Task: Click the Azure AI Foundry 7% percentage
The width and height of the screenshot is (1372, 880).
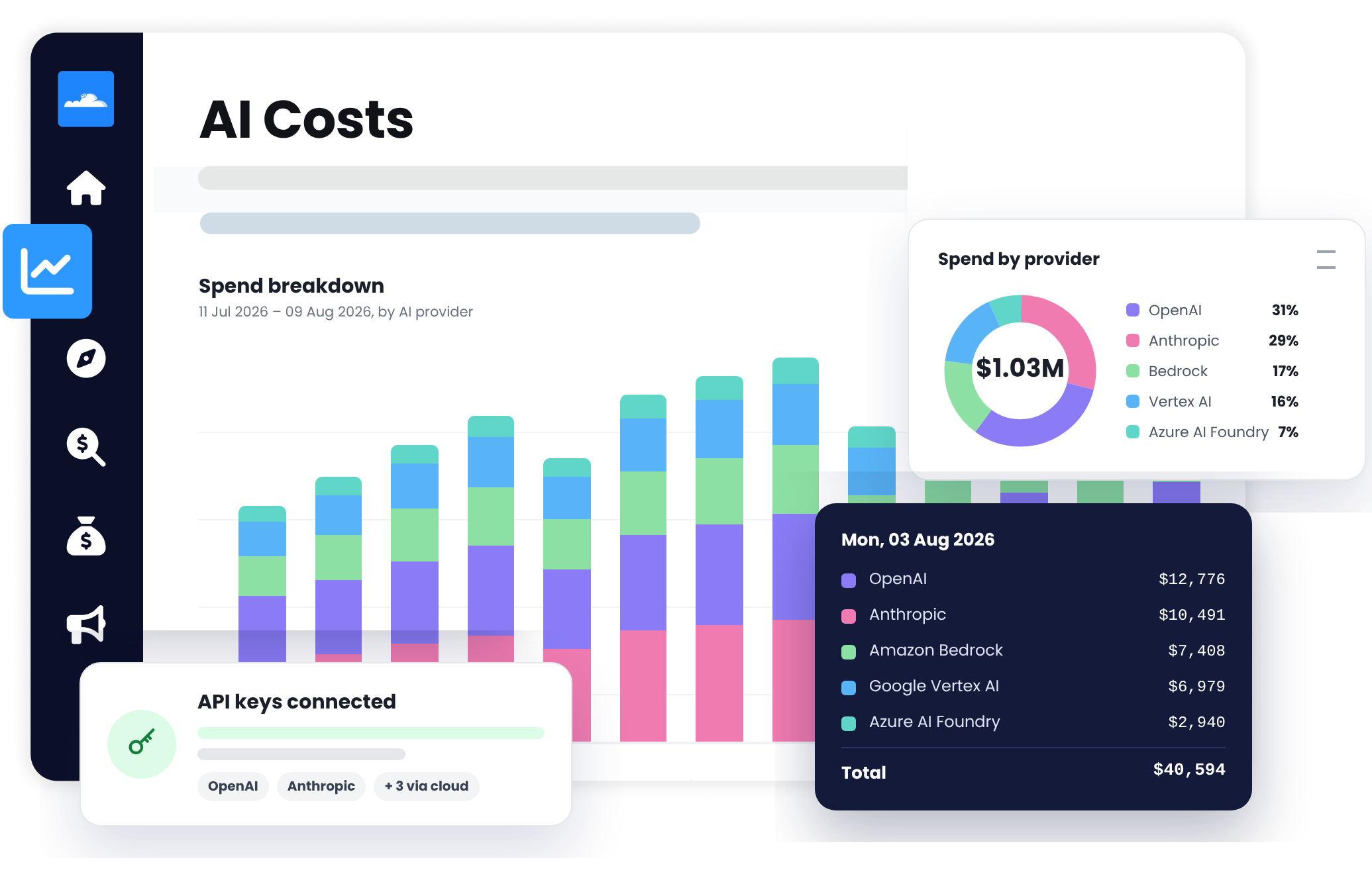Action: tap(1289, 432)
